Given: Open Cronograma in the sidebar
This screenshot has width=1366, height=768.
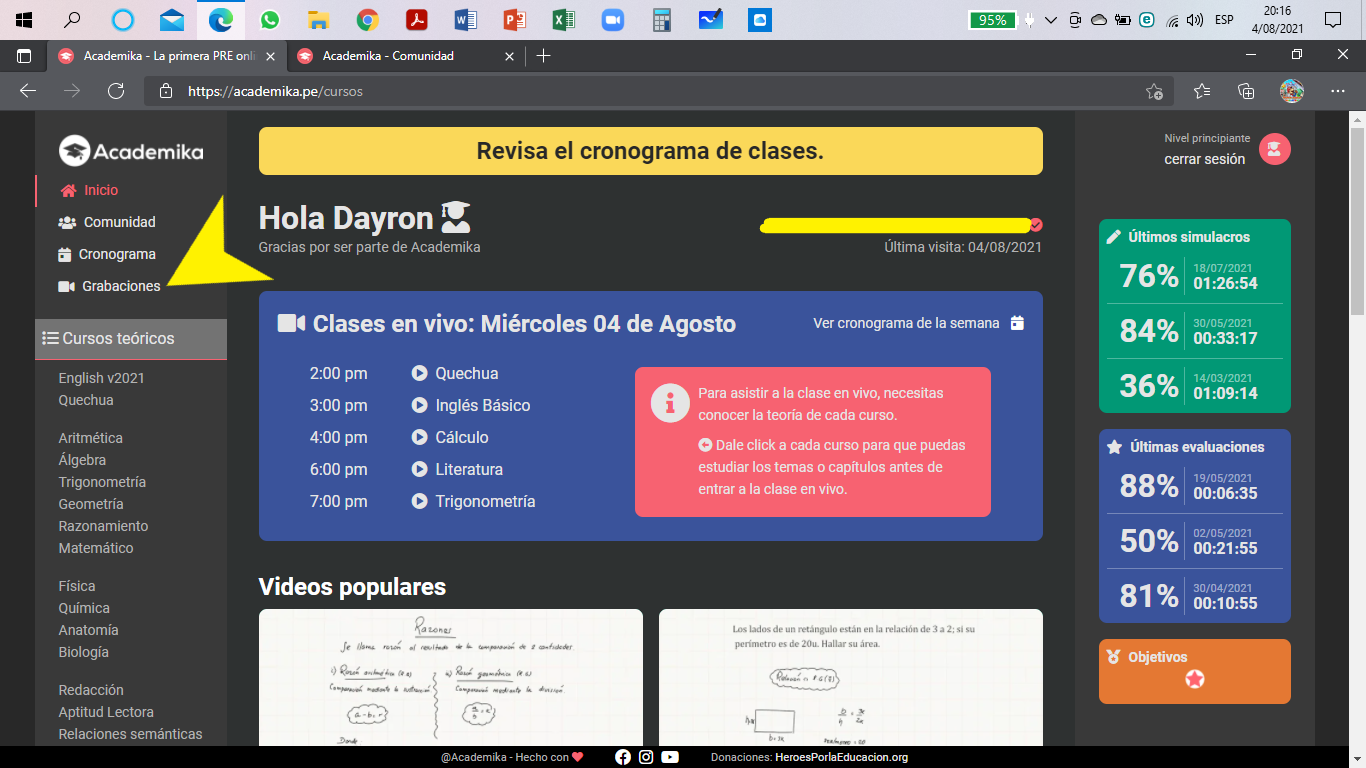Looking at the screenshot, I should [x=107, y=254].
